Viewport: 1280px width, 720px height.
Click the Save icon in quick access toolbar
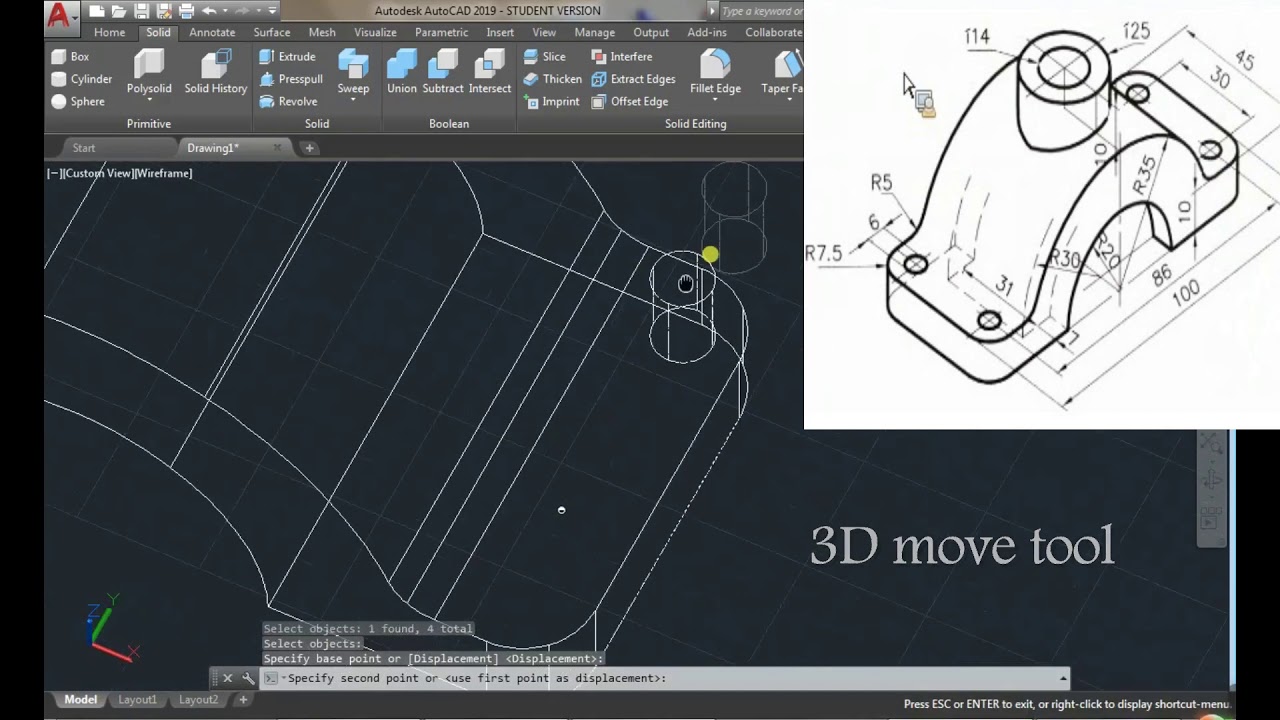[141, 12]
